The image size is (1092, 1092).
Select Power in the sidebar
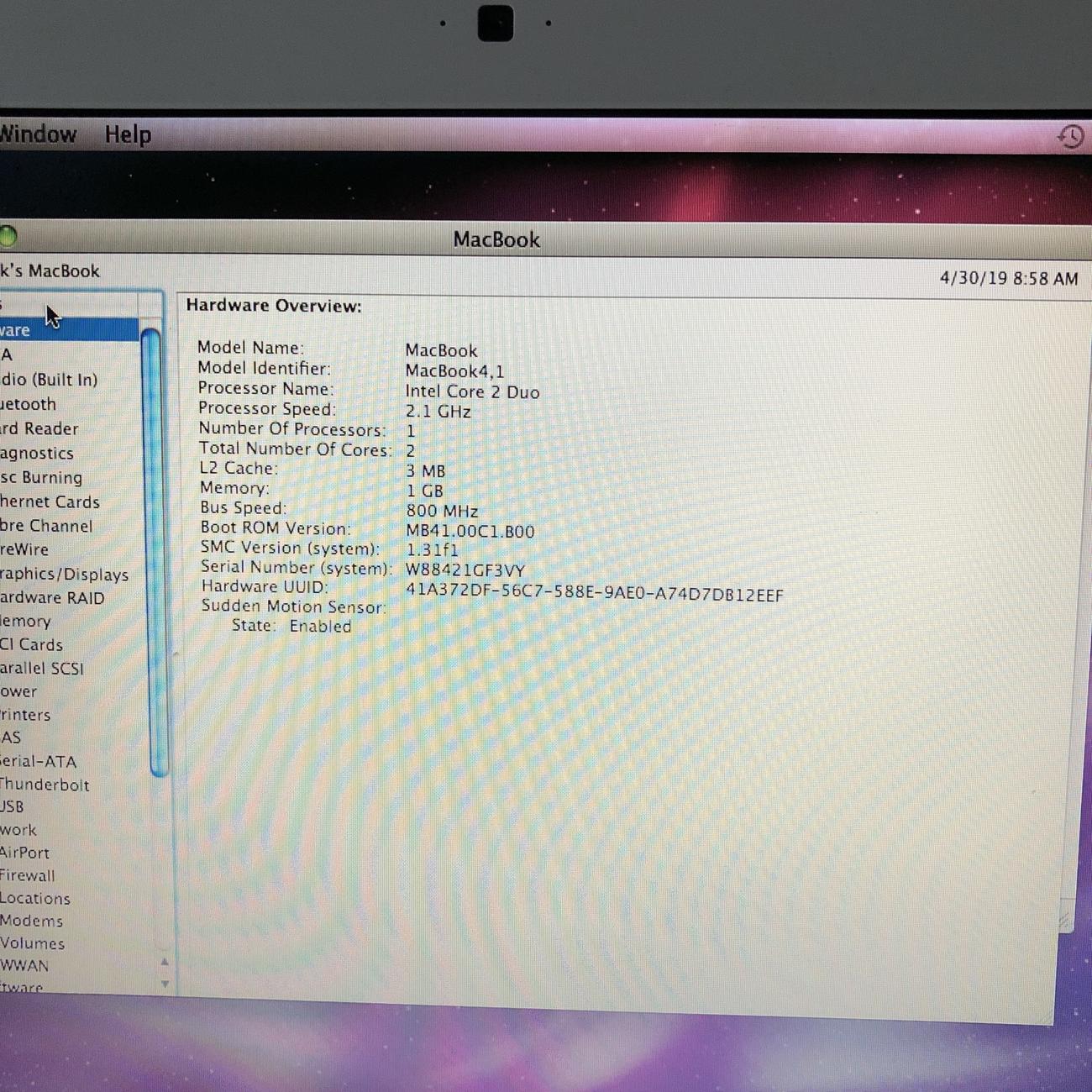point(18,692)
